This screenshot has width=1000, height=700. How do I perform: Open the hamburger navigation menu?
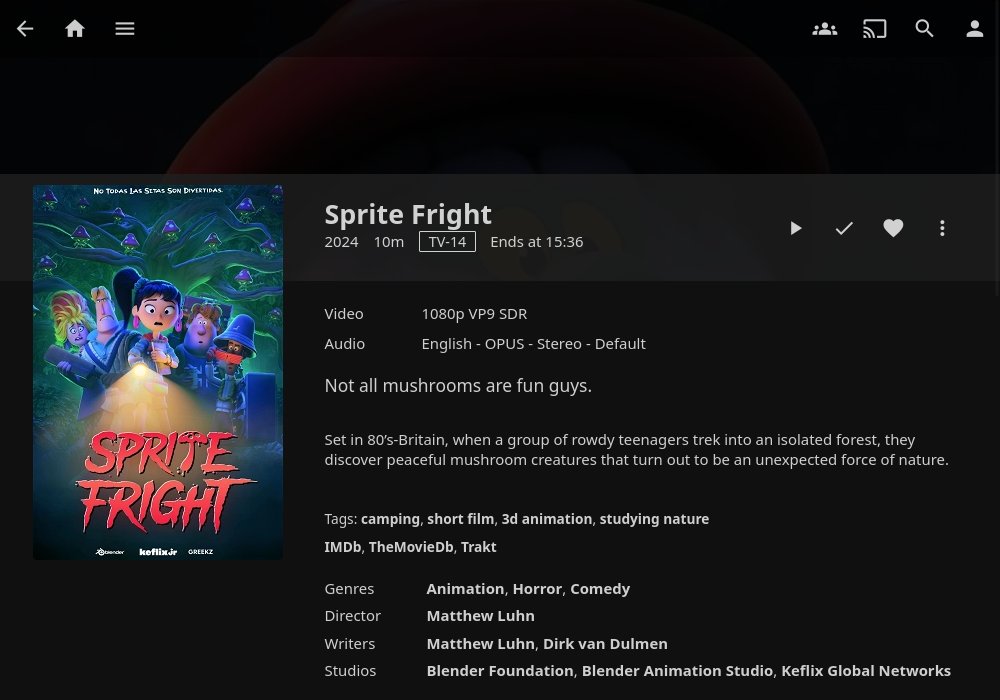tap(125, 29)
